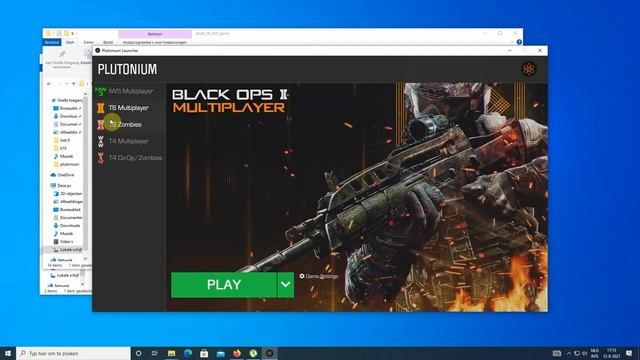Launch Firefox from the taskbar
The height and width of the screenshot is (360, 640).
[237, 353]
